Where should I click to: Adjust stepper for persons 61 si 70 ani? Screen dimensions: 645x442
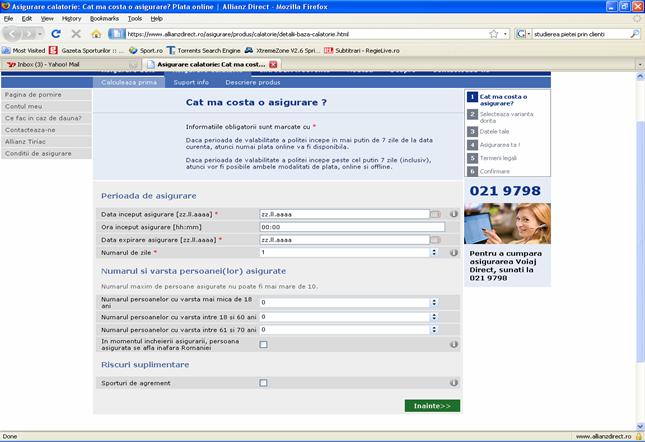coord(434,330)
